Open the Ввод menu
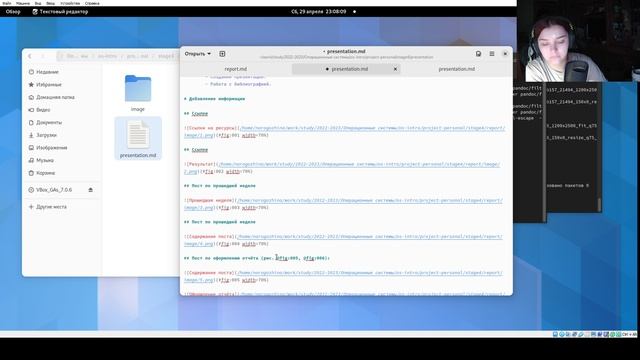640x360 pixels. [x=51, y=3]
